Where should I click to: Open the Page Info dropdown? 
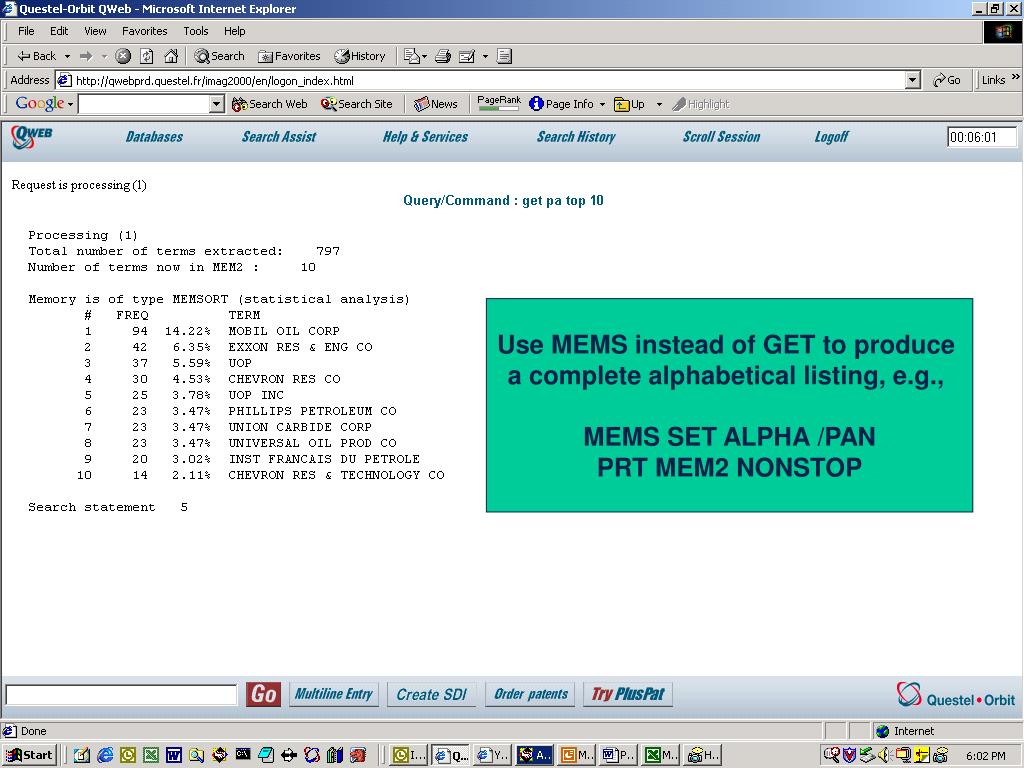coord(602,104)
